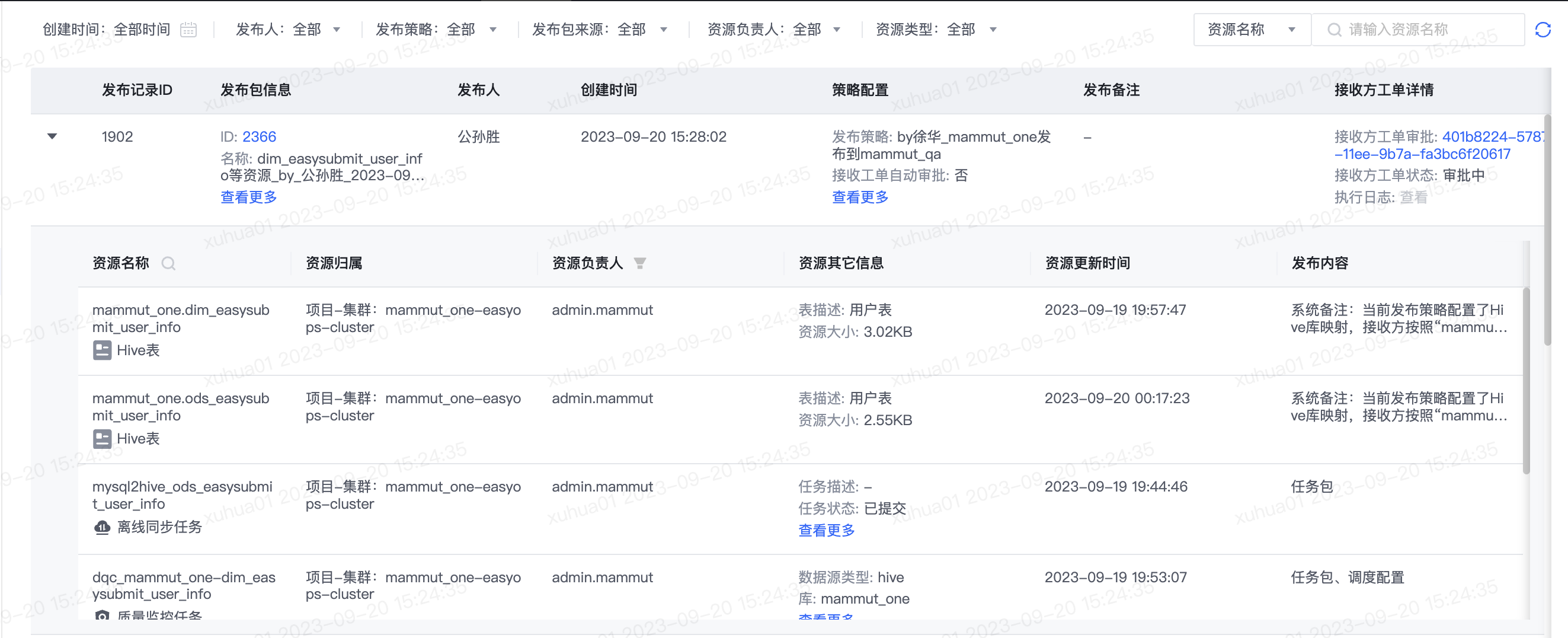Click resource mammut_one.dim_easysubmit_user_info
The image size is (1568, 638).
click(181, 319)
